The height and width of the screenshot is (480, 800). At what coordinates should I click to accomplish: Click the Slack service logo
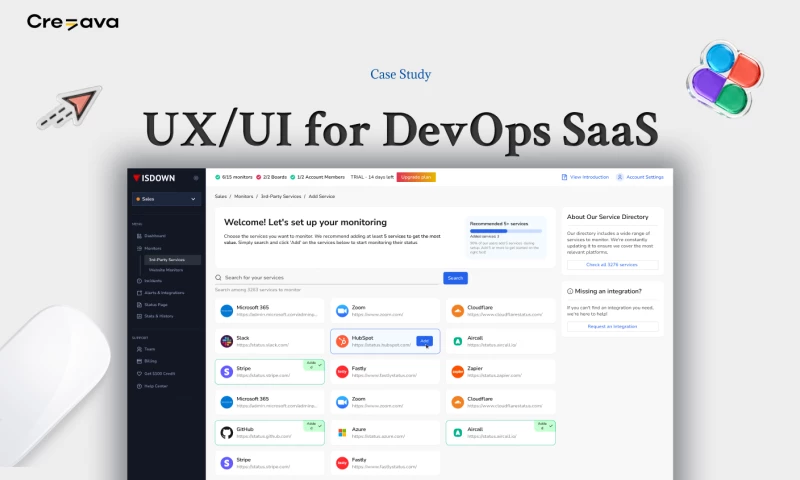pos(227,341)
